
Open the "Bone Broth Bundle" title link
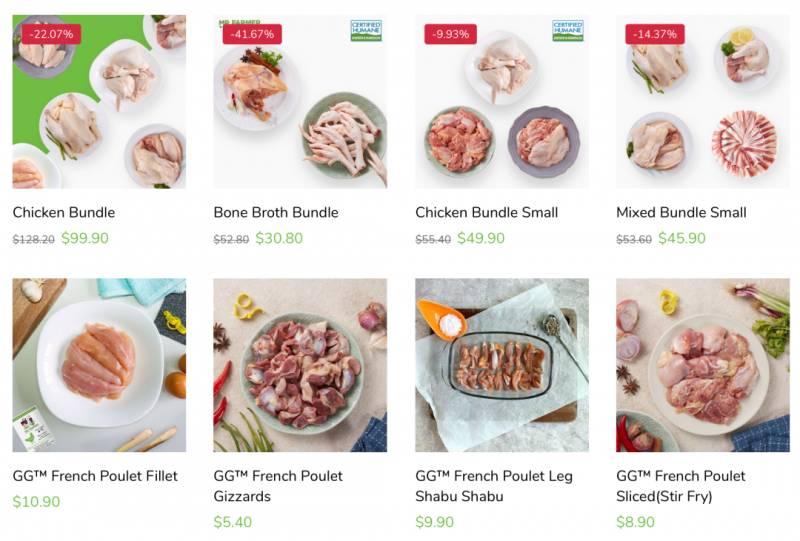pyautogui.click(x=276, y=212)
